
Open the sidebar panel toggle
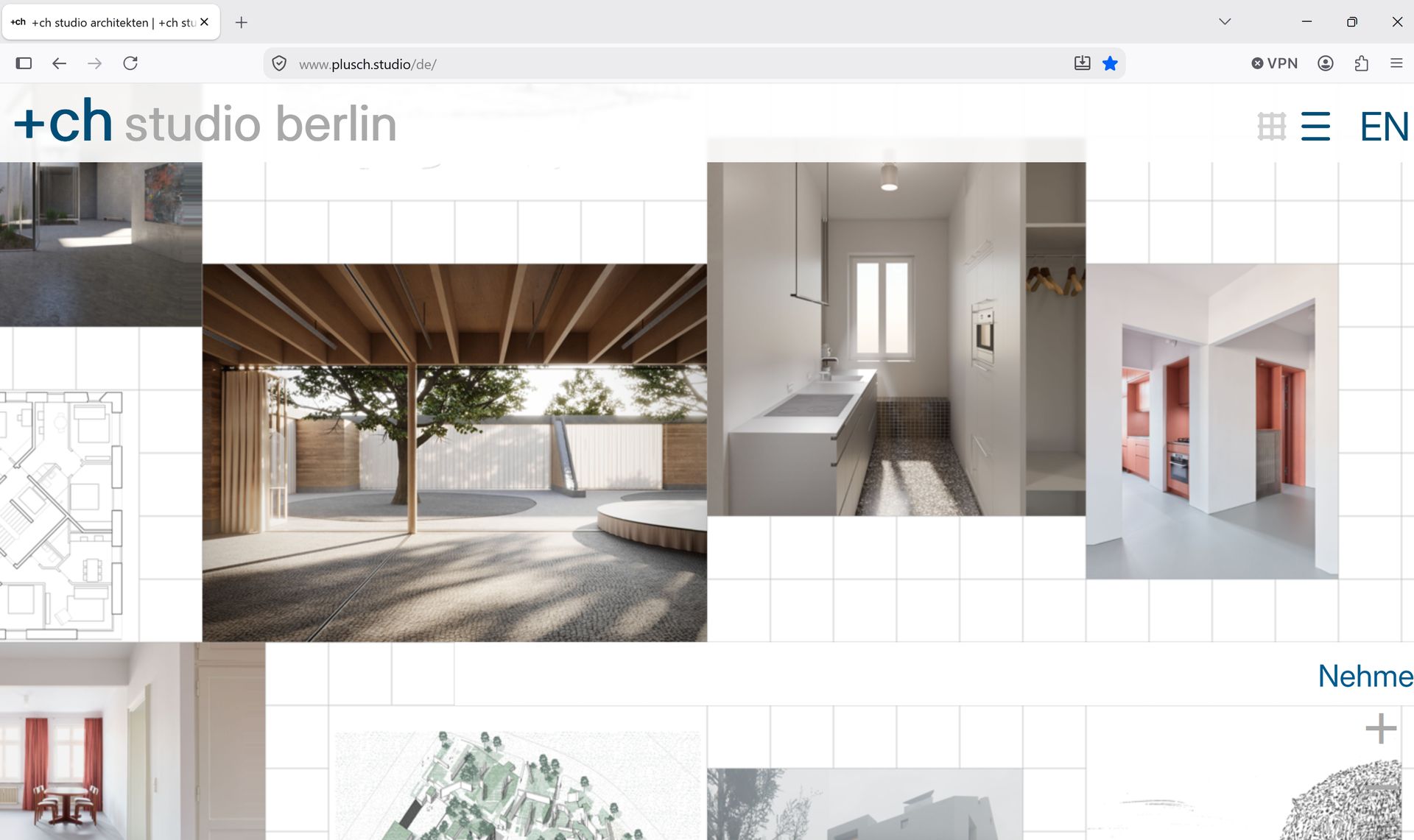coord(24,63)
